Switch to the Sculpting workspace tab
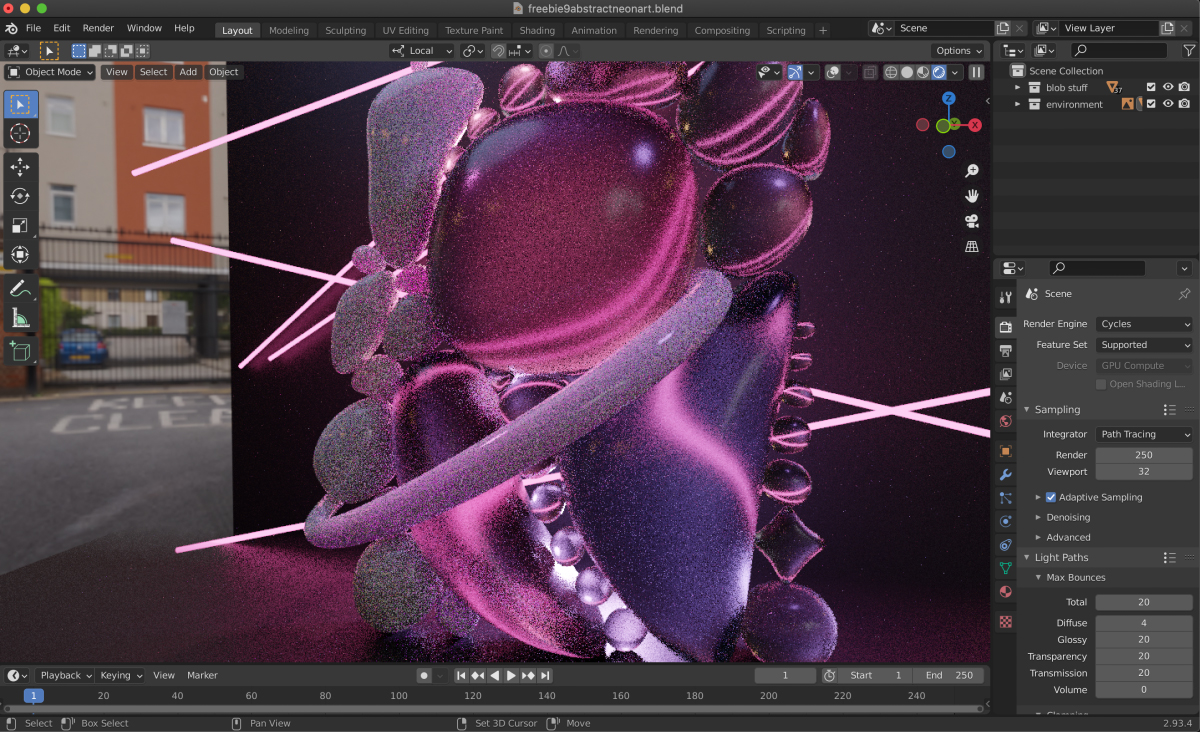This screenshot has width=1200, height=732. (345, 30)
